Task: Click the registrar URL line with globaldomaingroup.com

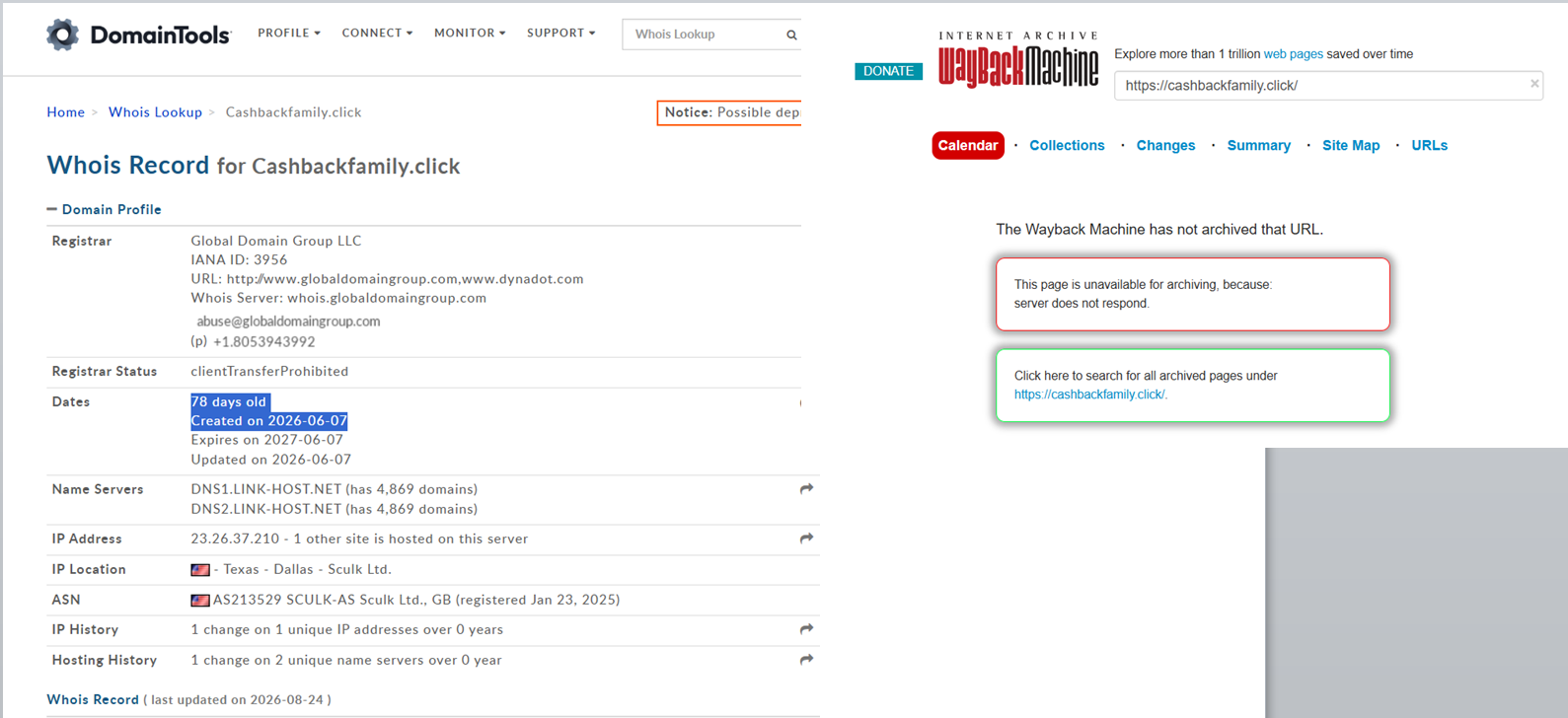Action: [387, 279]
